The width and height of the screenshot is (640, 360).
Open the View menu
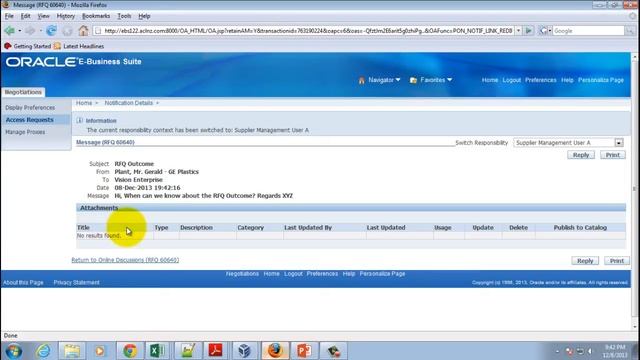pos(43,16)
